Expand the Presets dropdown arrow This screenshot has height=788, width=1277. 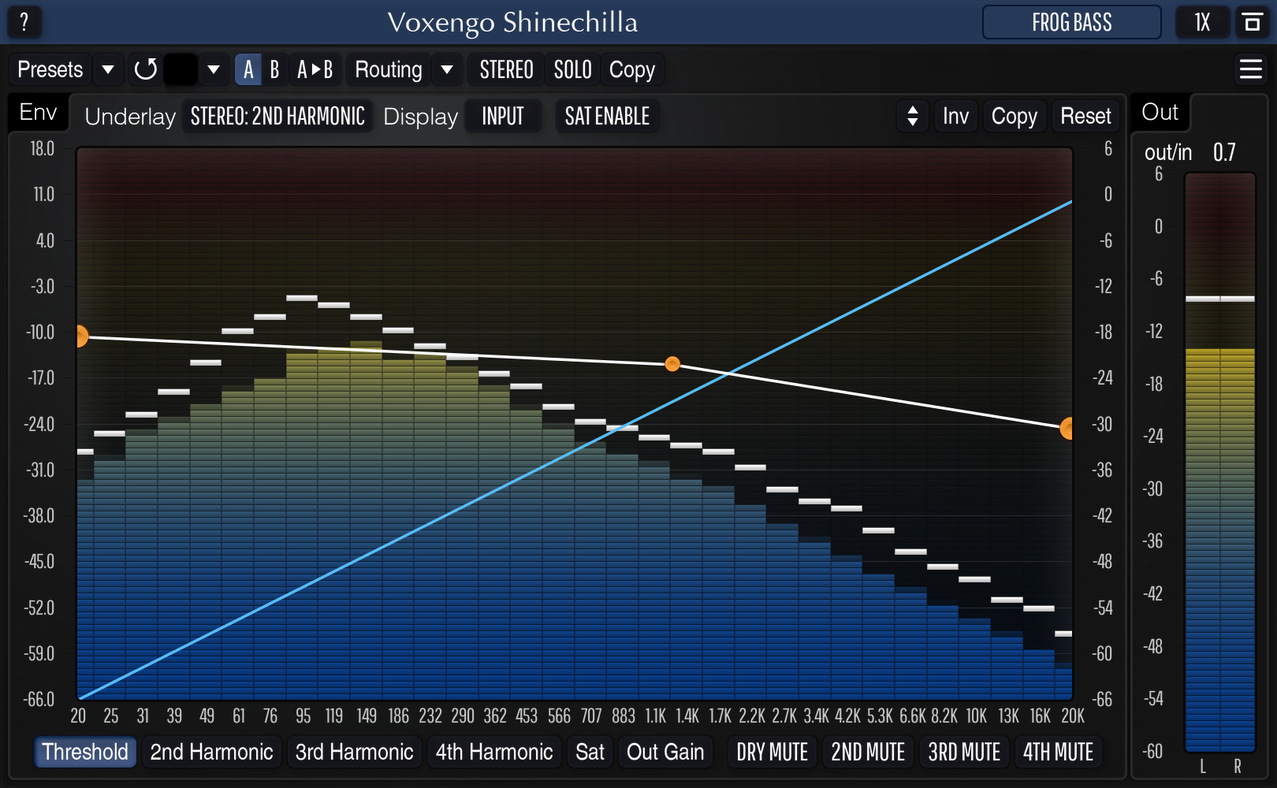pos(109,70)
